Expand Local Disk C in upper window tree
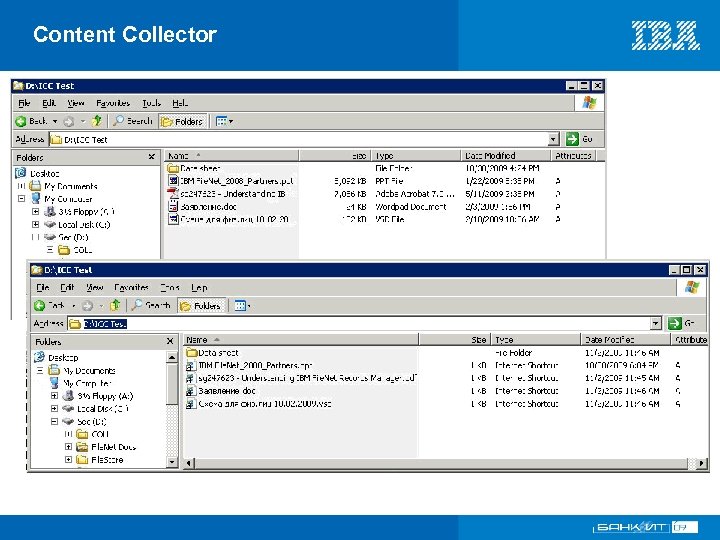Image resolution: width=720 pixels, height=540 pixels. (35, 225)
